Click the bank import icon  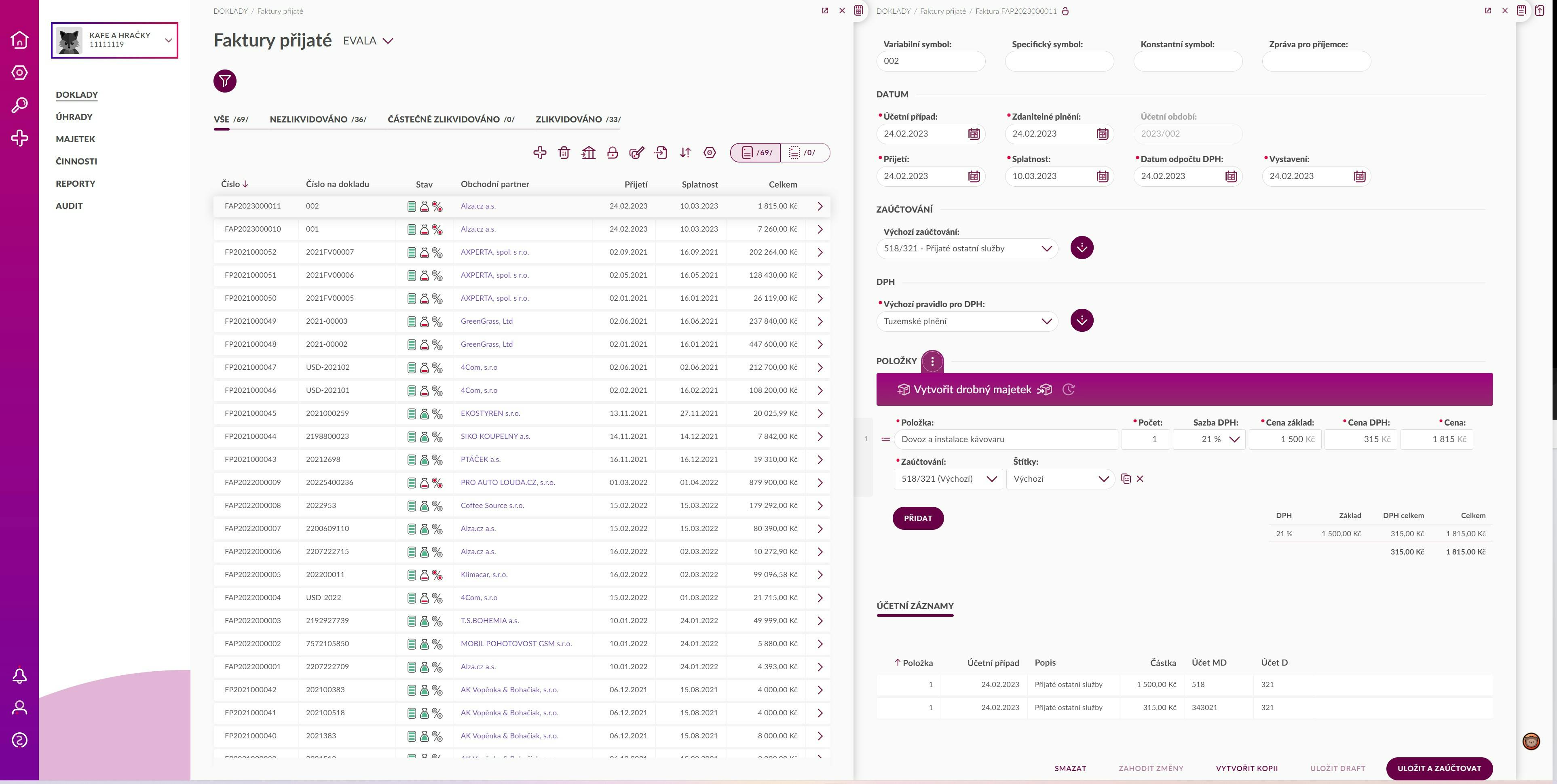click(588, 153)
